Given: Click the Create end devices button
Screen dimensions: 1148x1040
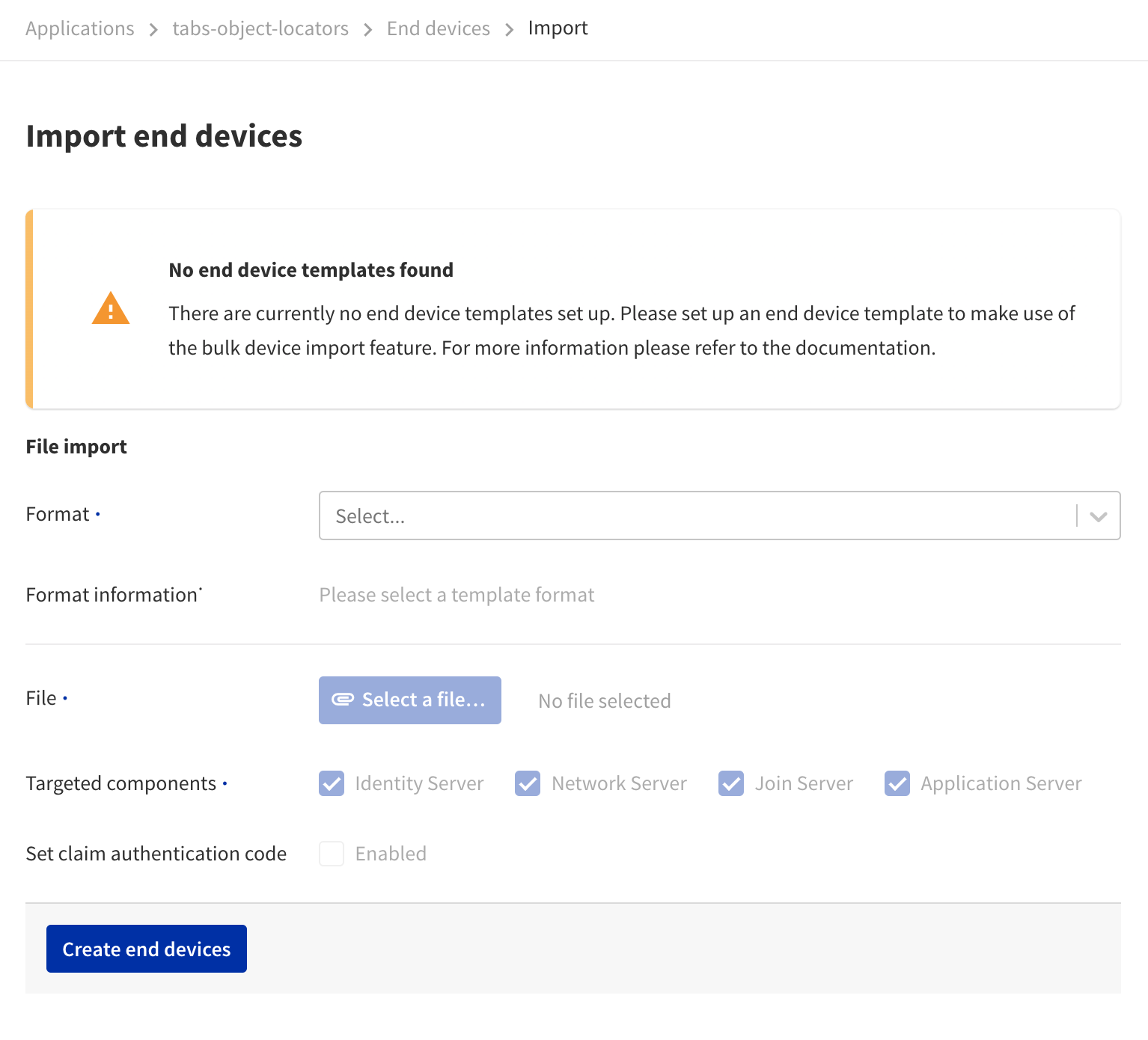Looking at the screenshot, I should (146, 949).
